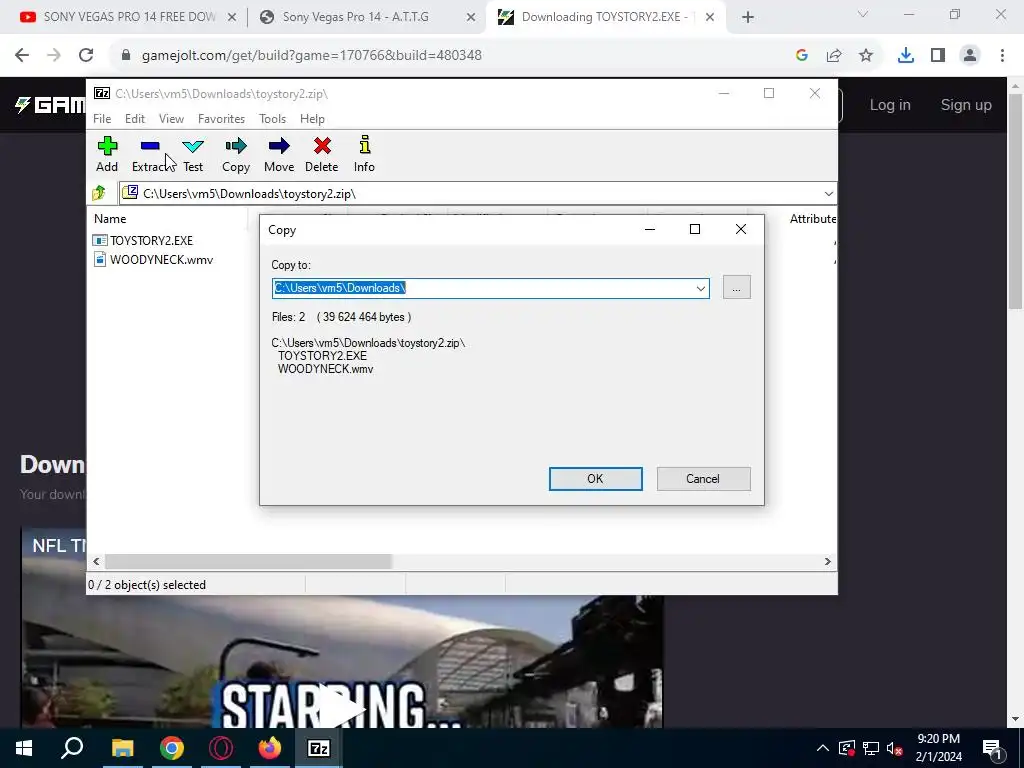Open Windows taskbar search
The width and height of the screenshot is (1024, 768).
tap(72, 748)
